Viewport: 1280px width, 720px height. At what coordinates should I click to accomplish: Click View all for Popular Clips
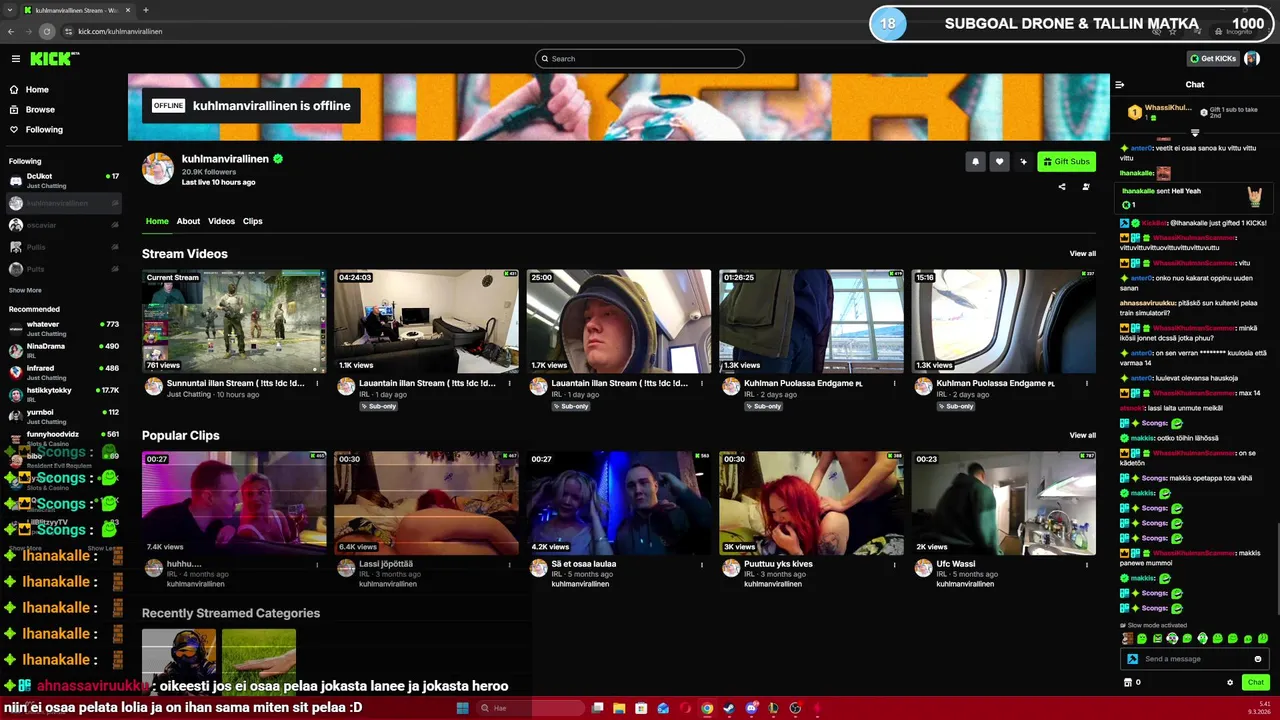tap(1082, 435)
